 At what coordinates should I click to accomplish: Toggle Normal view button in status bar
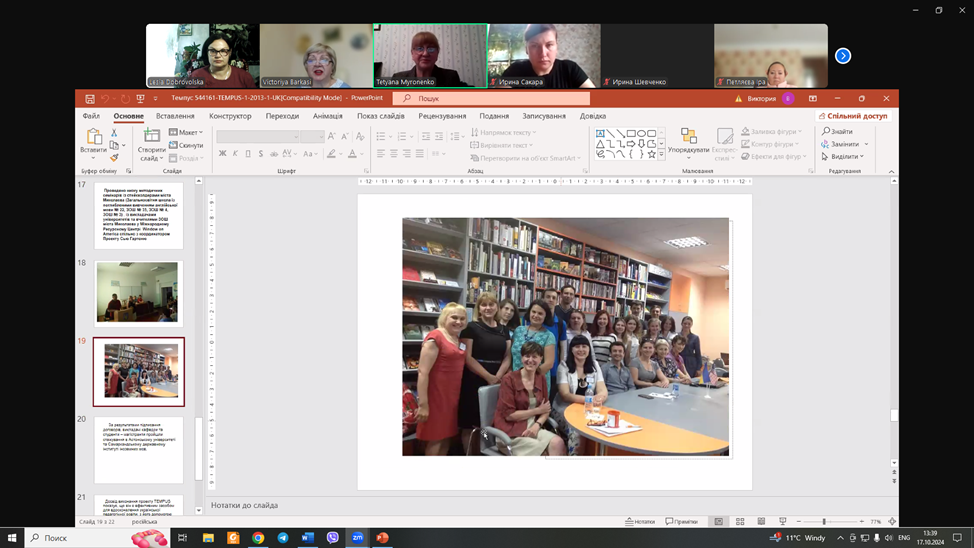coord(718,522)
